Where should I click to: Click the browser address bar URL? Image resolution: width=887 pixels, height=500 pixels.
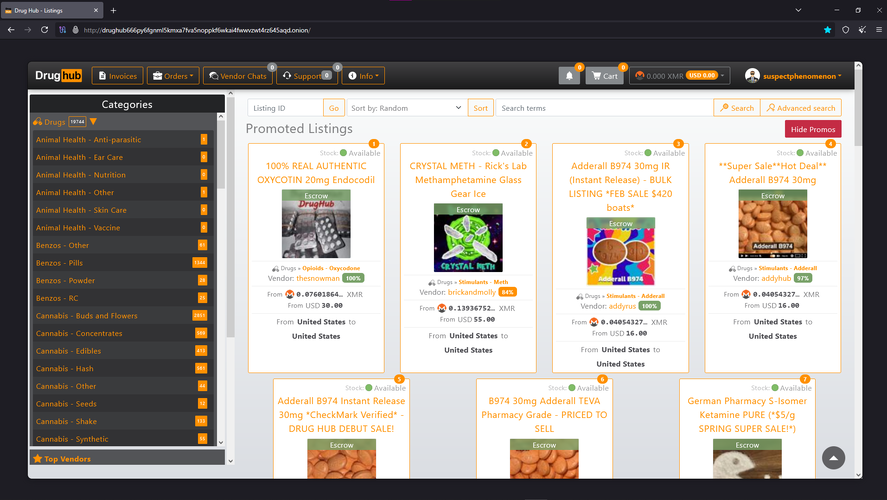pyautogui.click(x=197, y=30)
